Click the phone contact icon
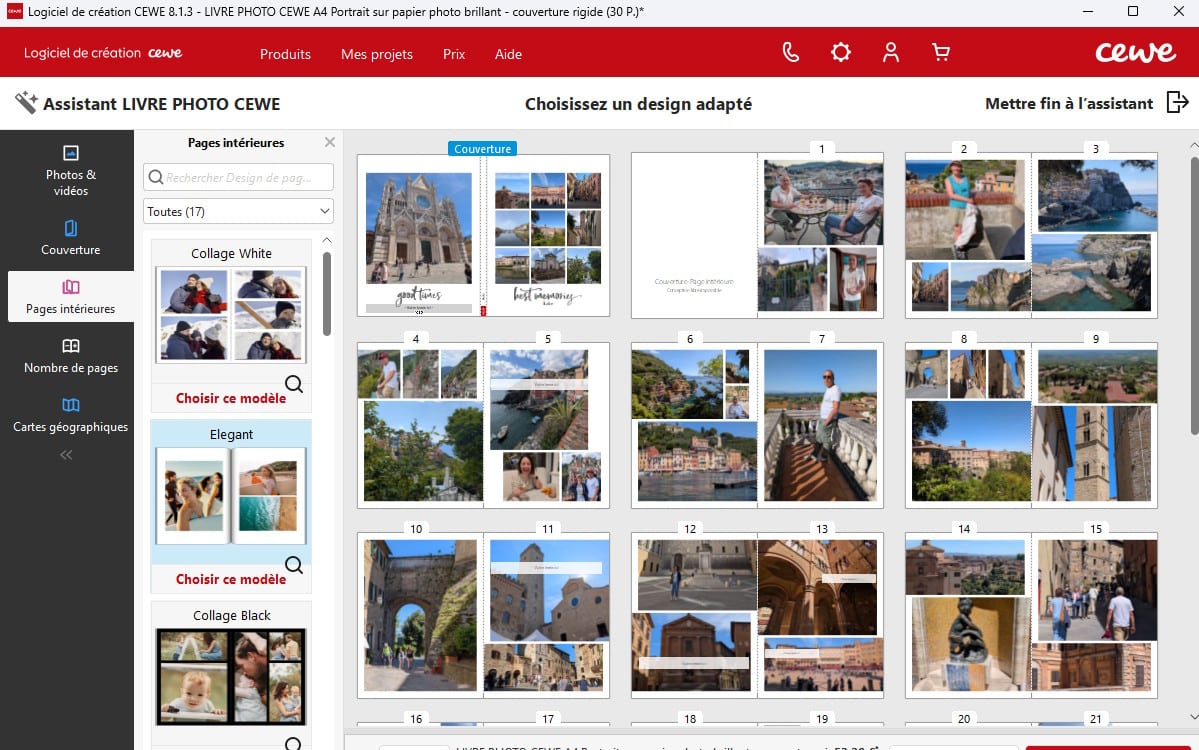Image resolution: width=1199 pixels, height=750 pixels. pyautogui.click(x=791, y=52)
